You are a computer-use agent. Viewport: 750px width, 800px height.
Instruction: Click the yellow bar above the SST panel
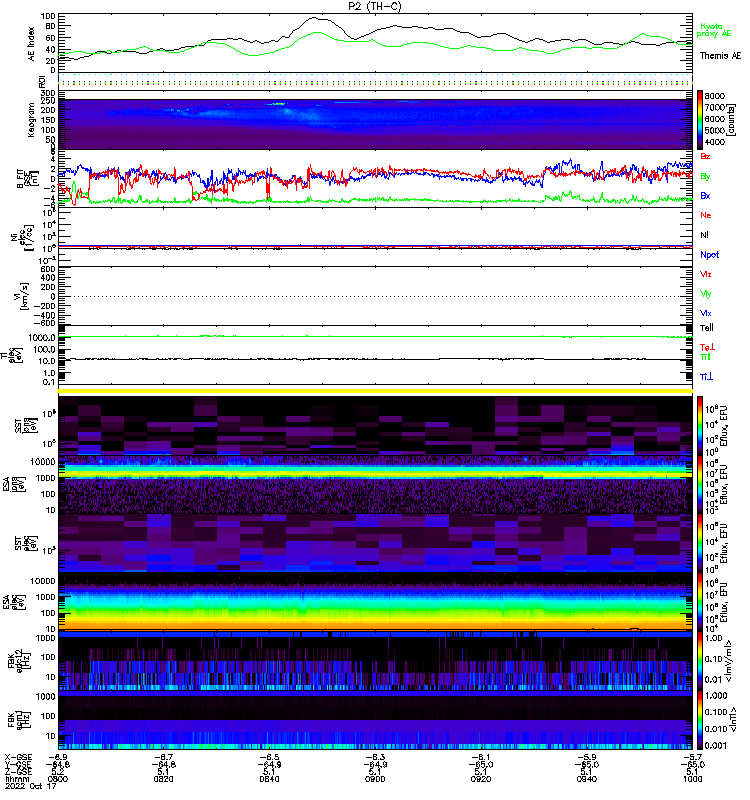[376, 391]
